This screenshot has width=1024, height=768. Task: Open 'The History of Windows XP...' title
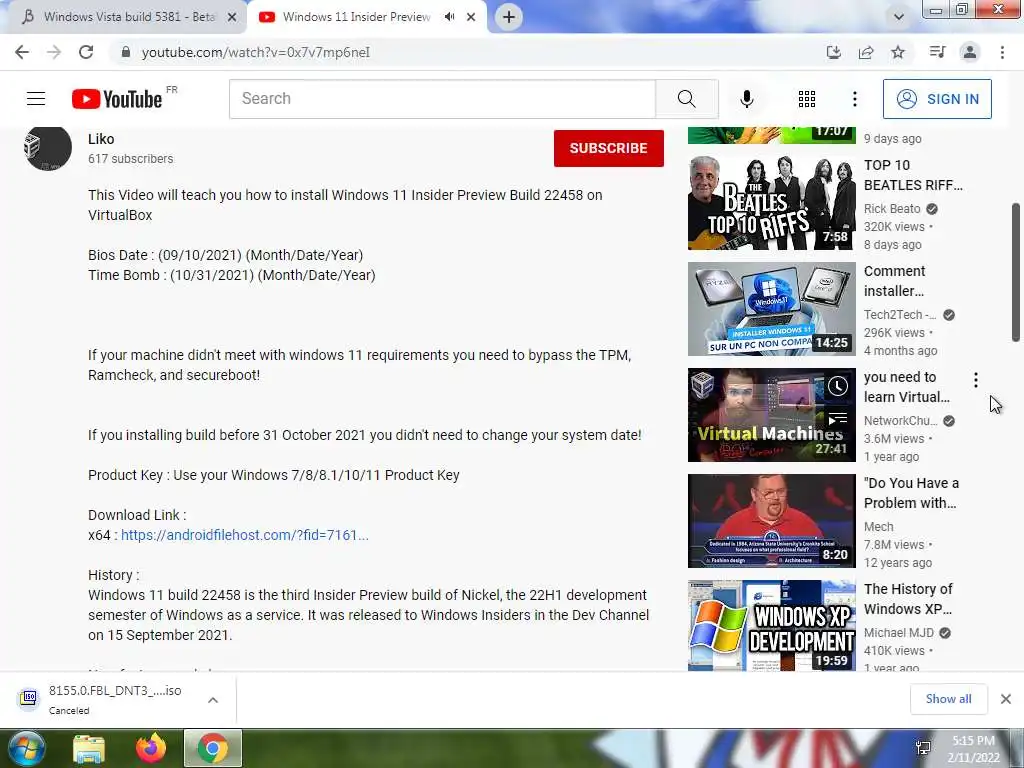coord(908,599)
